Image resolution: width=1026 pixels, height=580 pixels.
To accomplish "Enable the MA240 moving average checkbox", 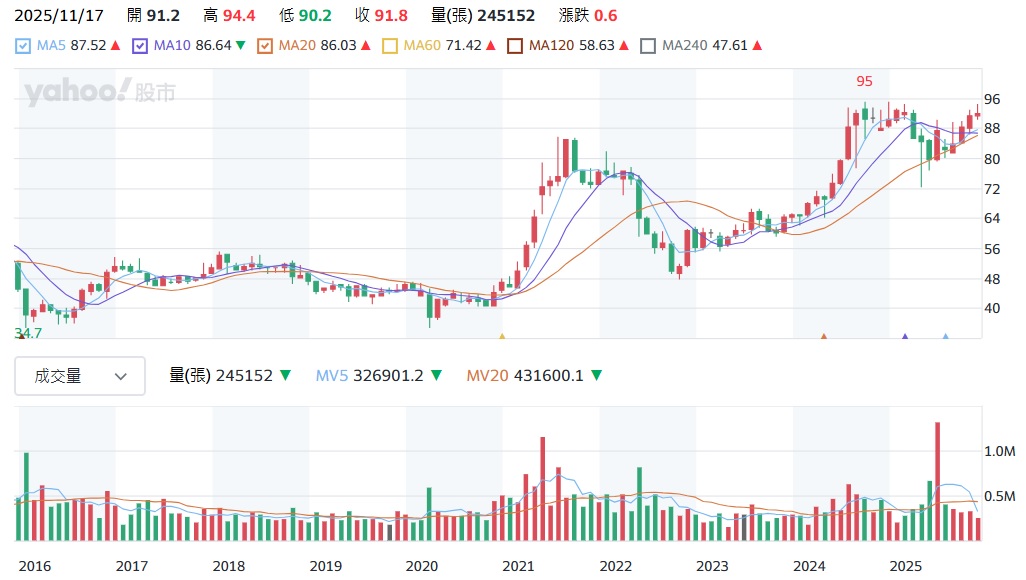I will click(647, 45).
